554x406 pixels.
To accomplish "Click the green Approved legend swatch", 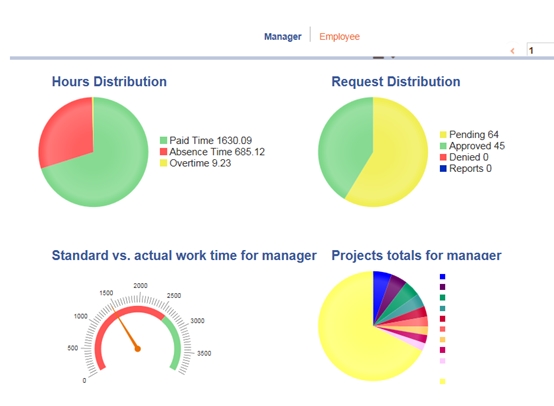I will click(x=443, y=146).
